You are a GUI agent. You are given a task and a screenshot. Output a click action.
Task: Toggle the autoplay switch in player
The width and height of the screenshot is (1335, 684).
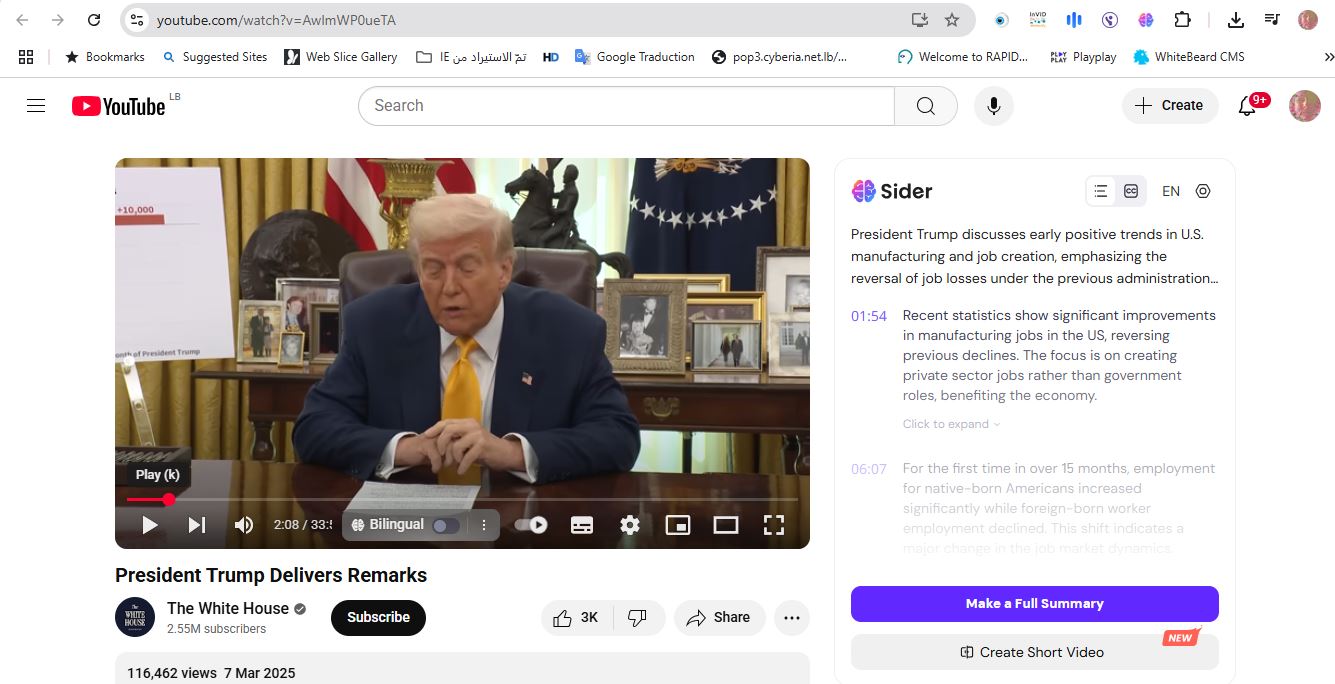pyautogui.click(x=531, y=525)
